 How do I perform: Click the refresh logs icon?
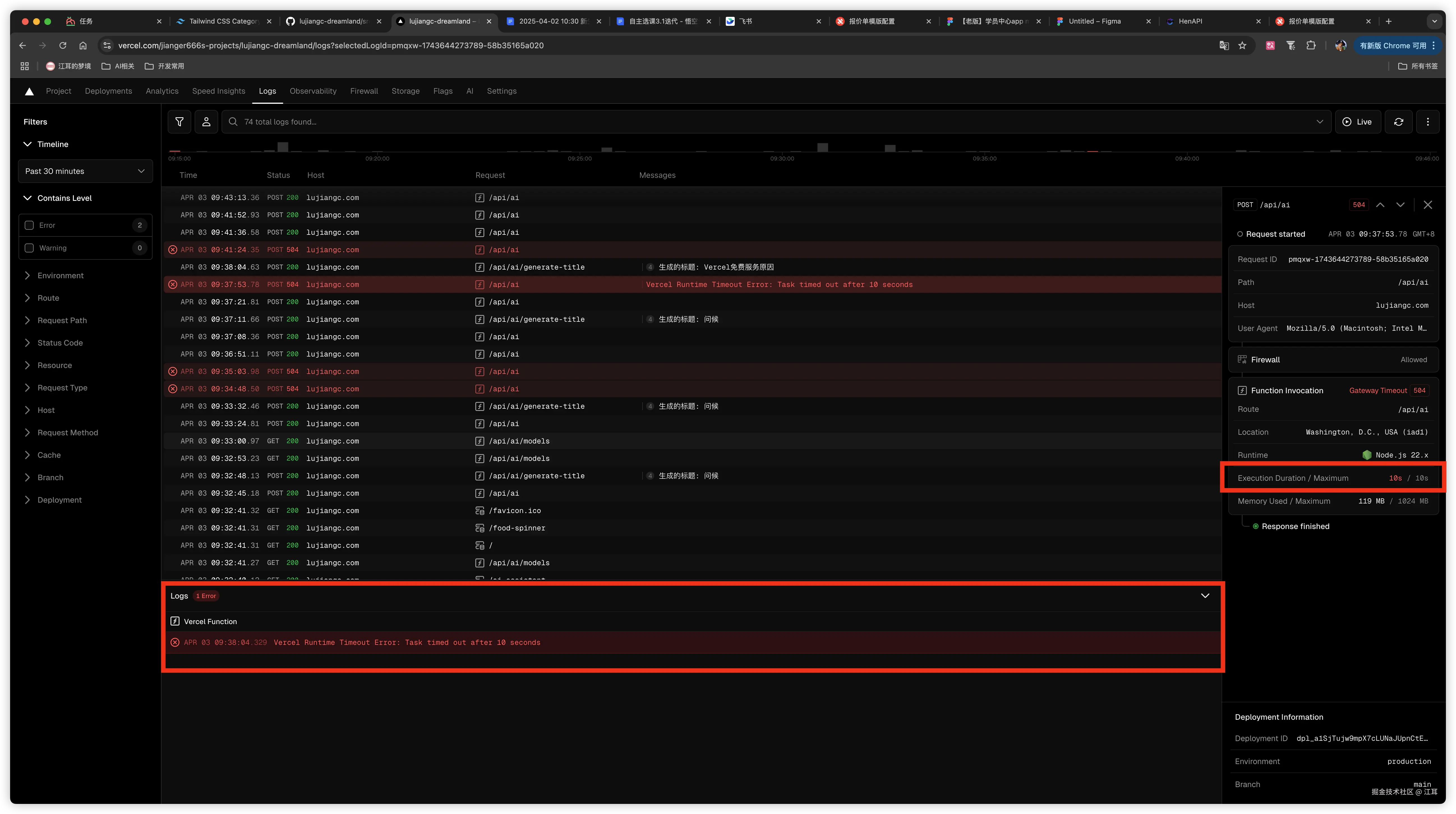coord(1398,121)
